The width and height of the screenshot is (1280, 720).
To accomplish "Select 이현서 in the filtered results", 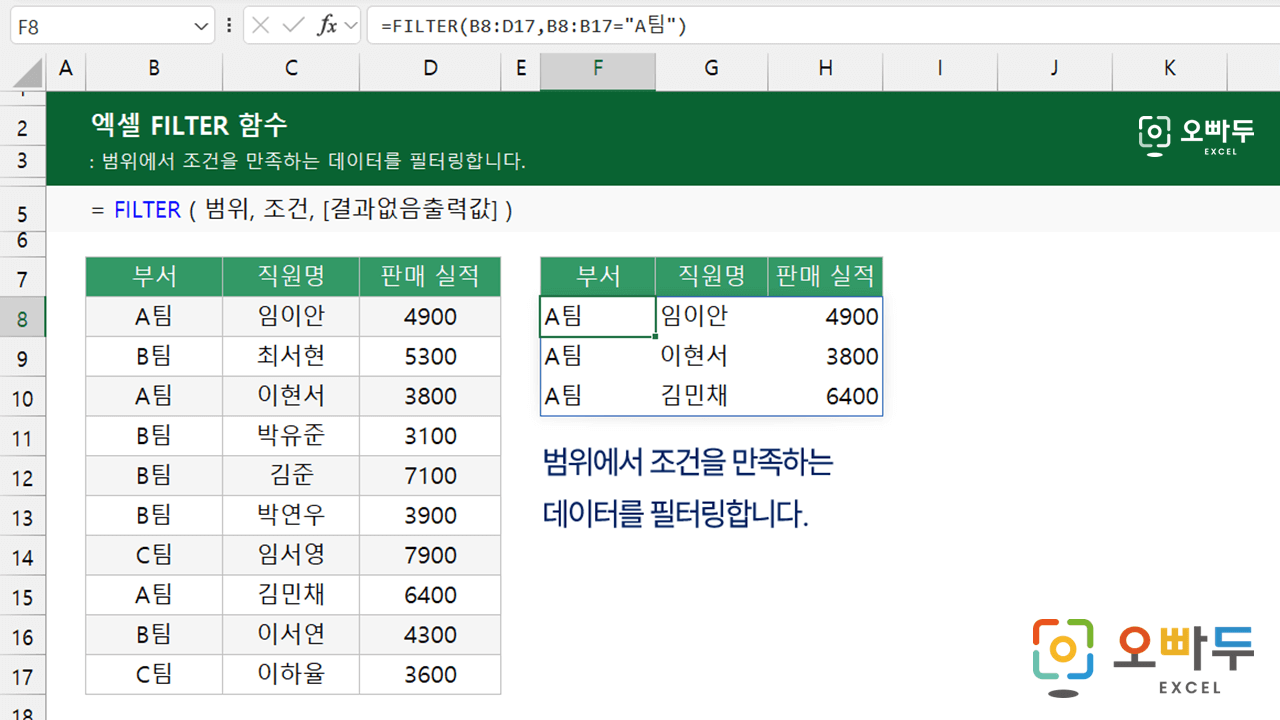I will click(712, 357).
